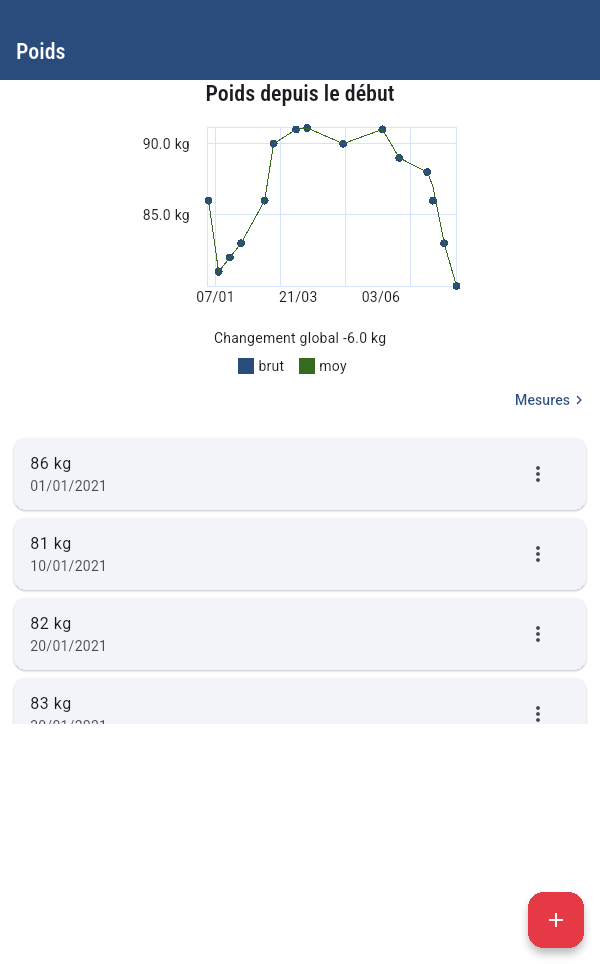Click the green moy legend swatch
Viewport: 600px width, 964px height.
tap(307, 366)
